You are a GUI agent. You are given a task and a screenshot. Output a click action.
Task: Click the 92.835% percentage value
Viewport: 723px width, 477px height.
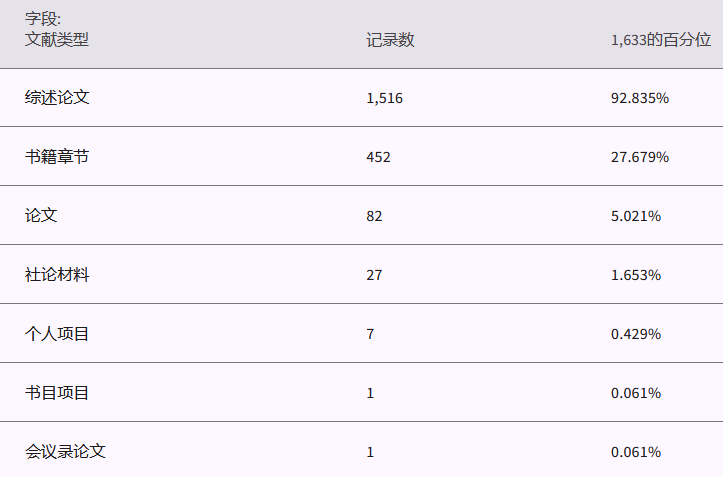click(x=640, y=98)
